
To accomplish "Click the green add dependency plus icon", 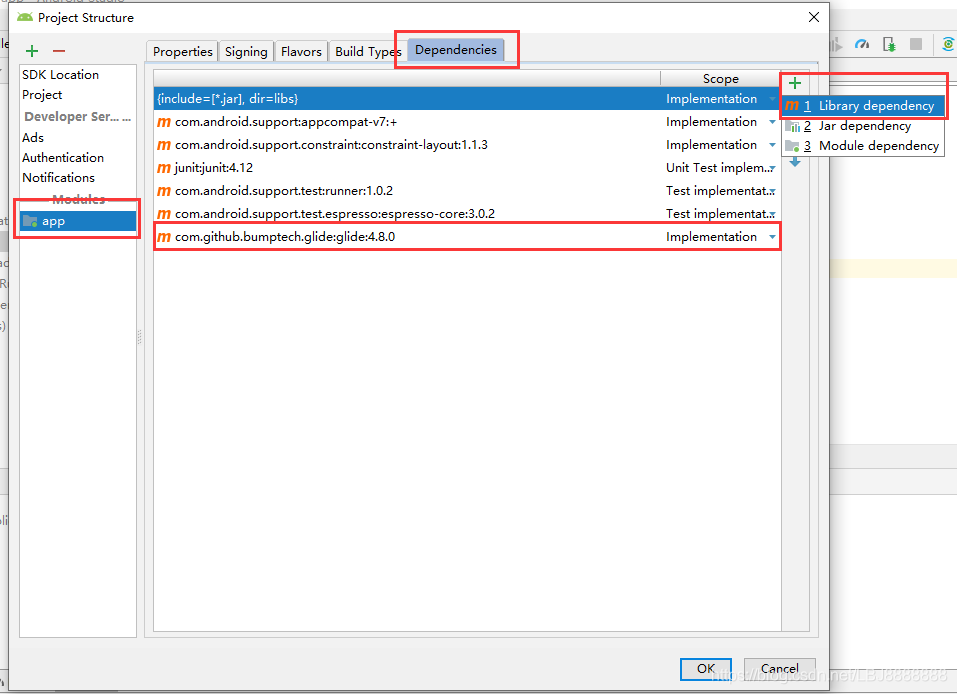I will click(795, 83).
